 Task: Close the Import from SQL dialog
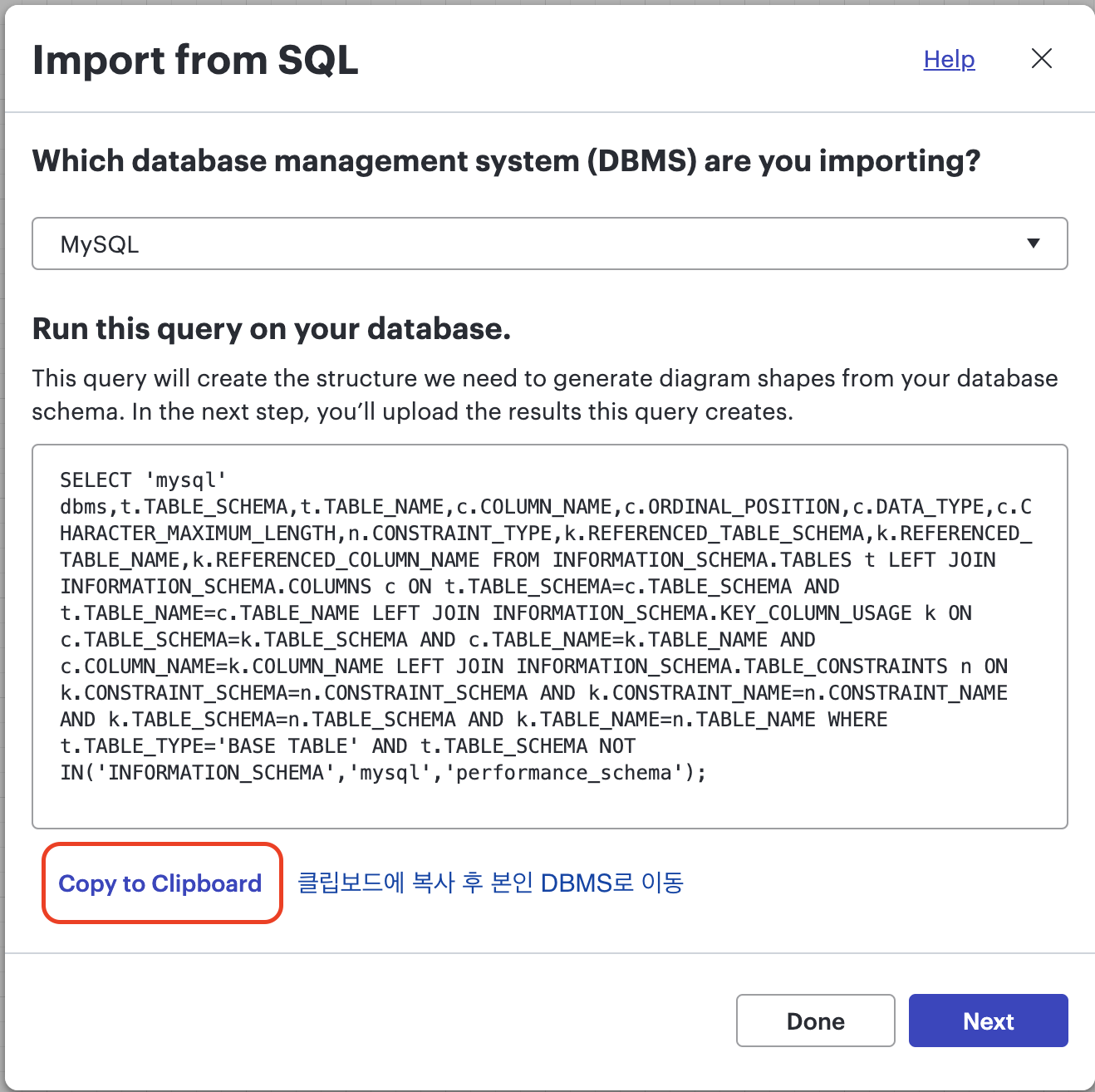(1041, 58)
